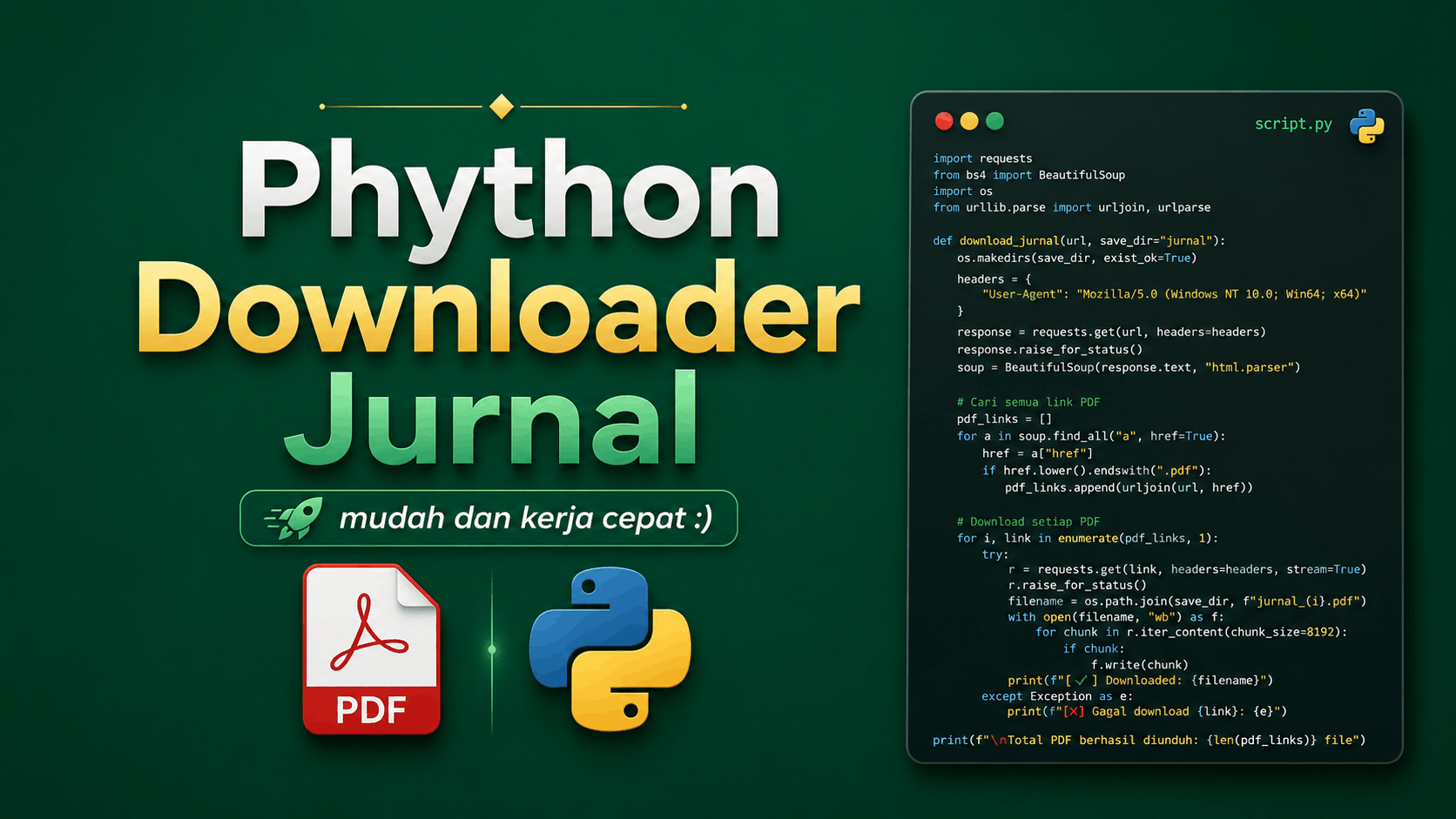The image size is (1456, 819).
Task: Click the 'for chunk in r.iter_content' line
Action: click(x=1191, y=632)
